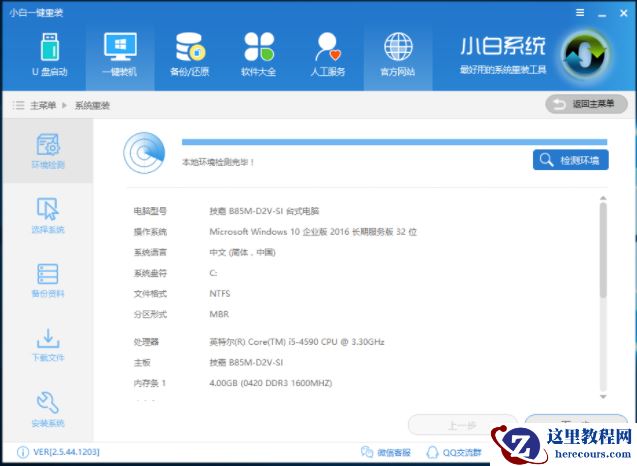Click the environment detection progress bar
The width and height of the screenshot is (637, 466).
click(394, 142)
